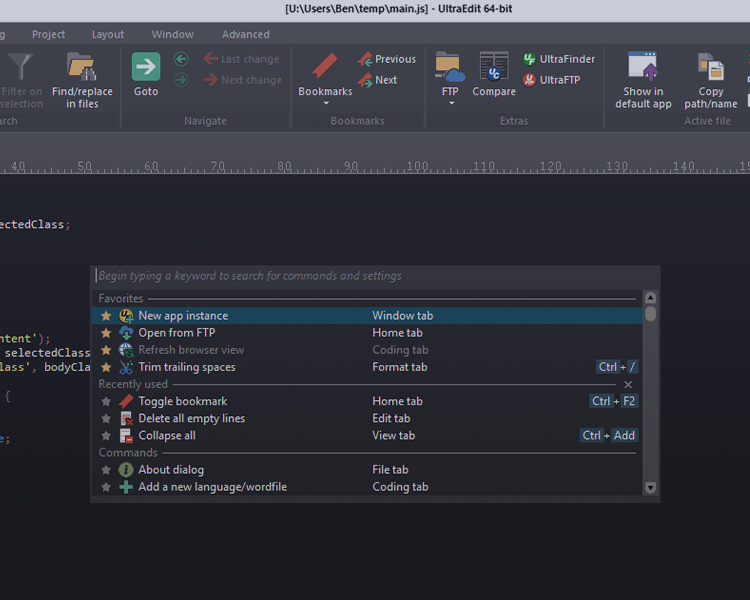Click the command list scroll down arrow
Viewport: 750px width, 600px height.
pos(650,488)
